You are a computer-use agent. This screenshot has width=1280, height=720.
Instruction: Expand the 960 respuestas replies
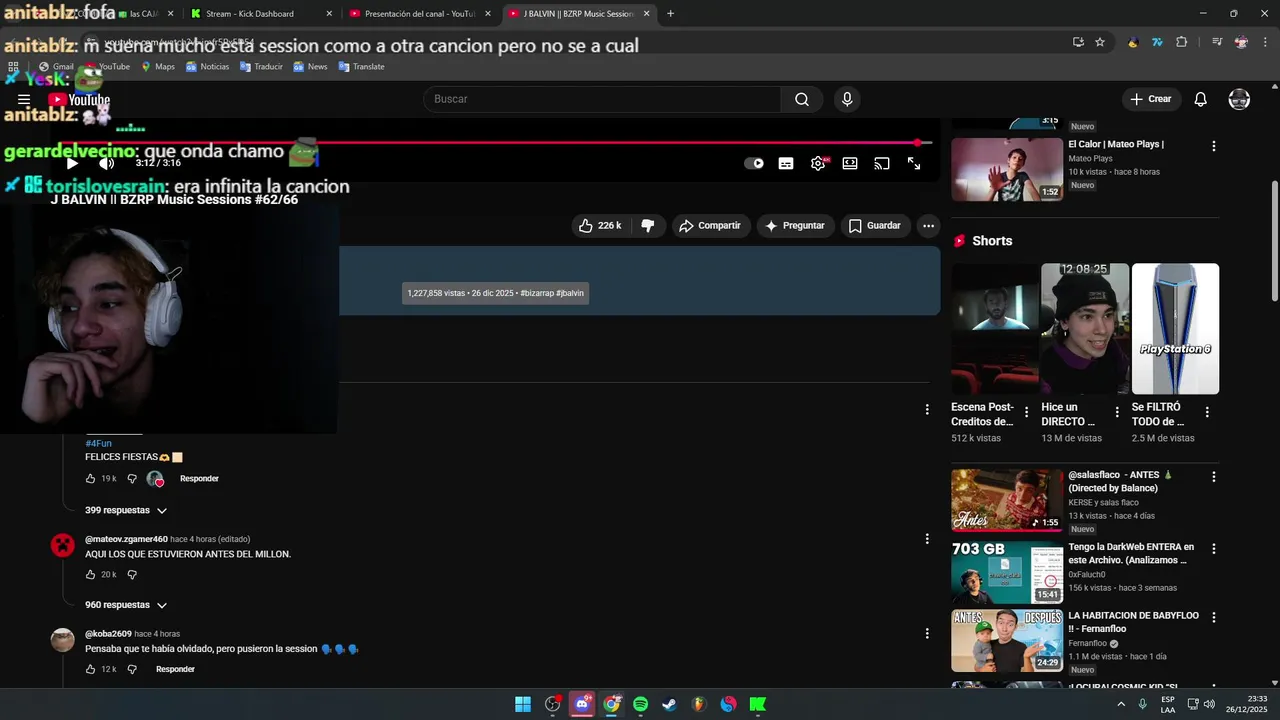126,605
